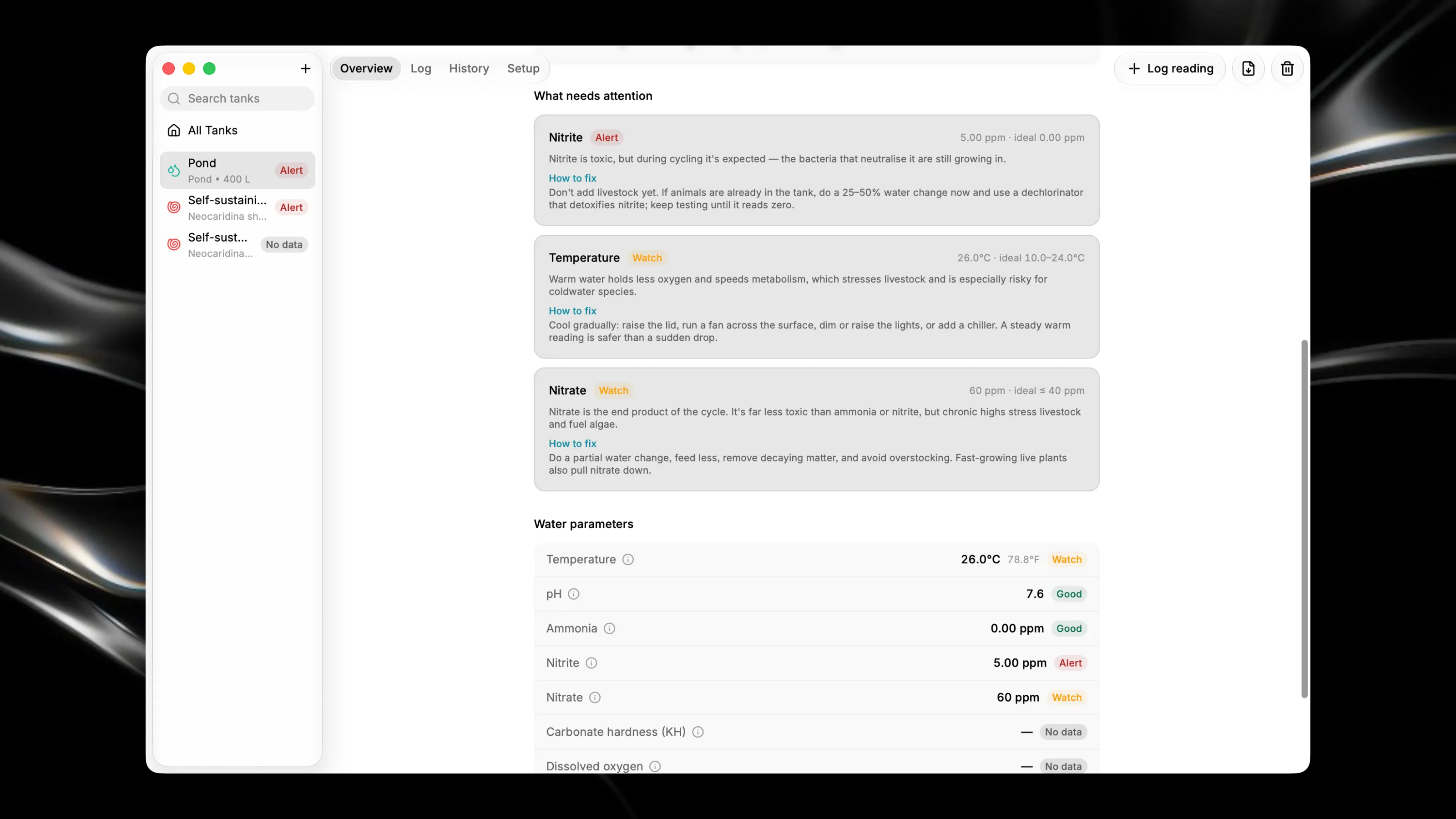Click the Alert badge in Nitrite card
Viewport: 1456px width, 819px height.
click(x=607, y=137)
